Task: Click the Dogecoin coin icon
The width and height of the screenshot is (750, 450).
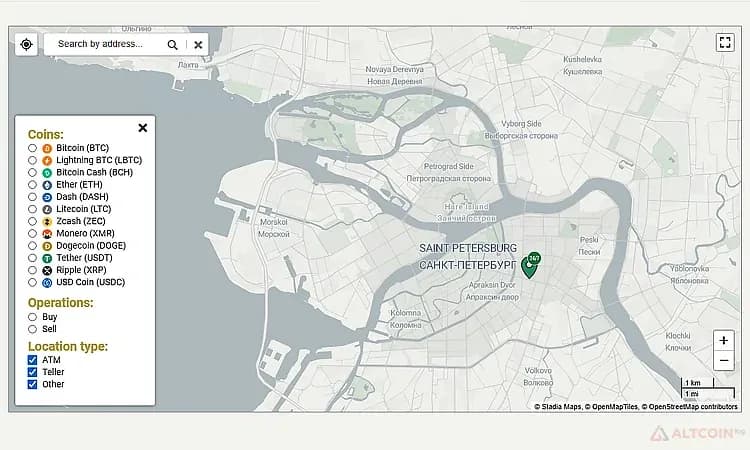Action: (47, 246)
